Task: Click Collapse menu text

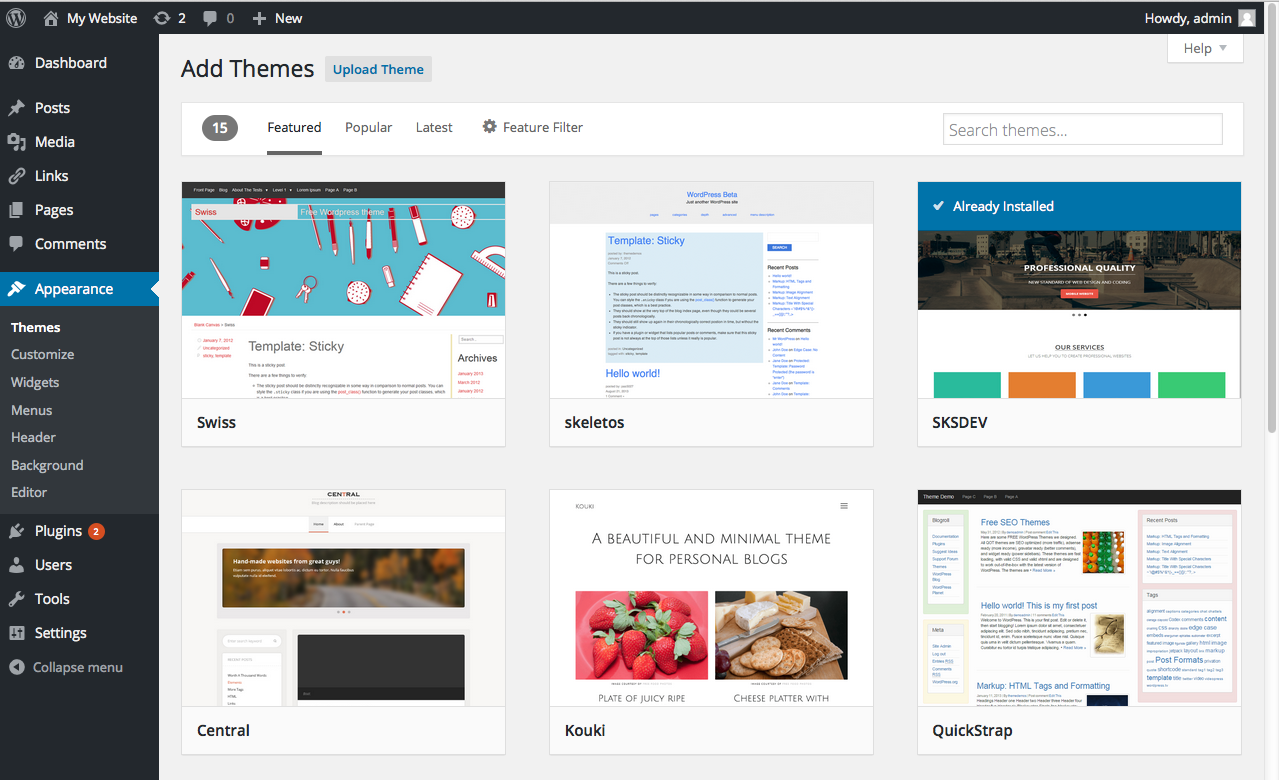Action: point(78,667)
